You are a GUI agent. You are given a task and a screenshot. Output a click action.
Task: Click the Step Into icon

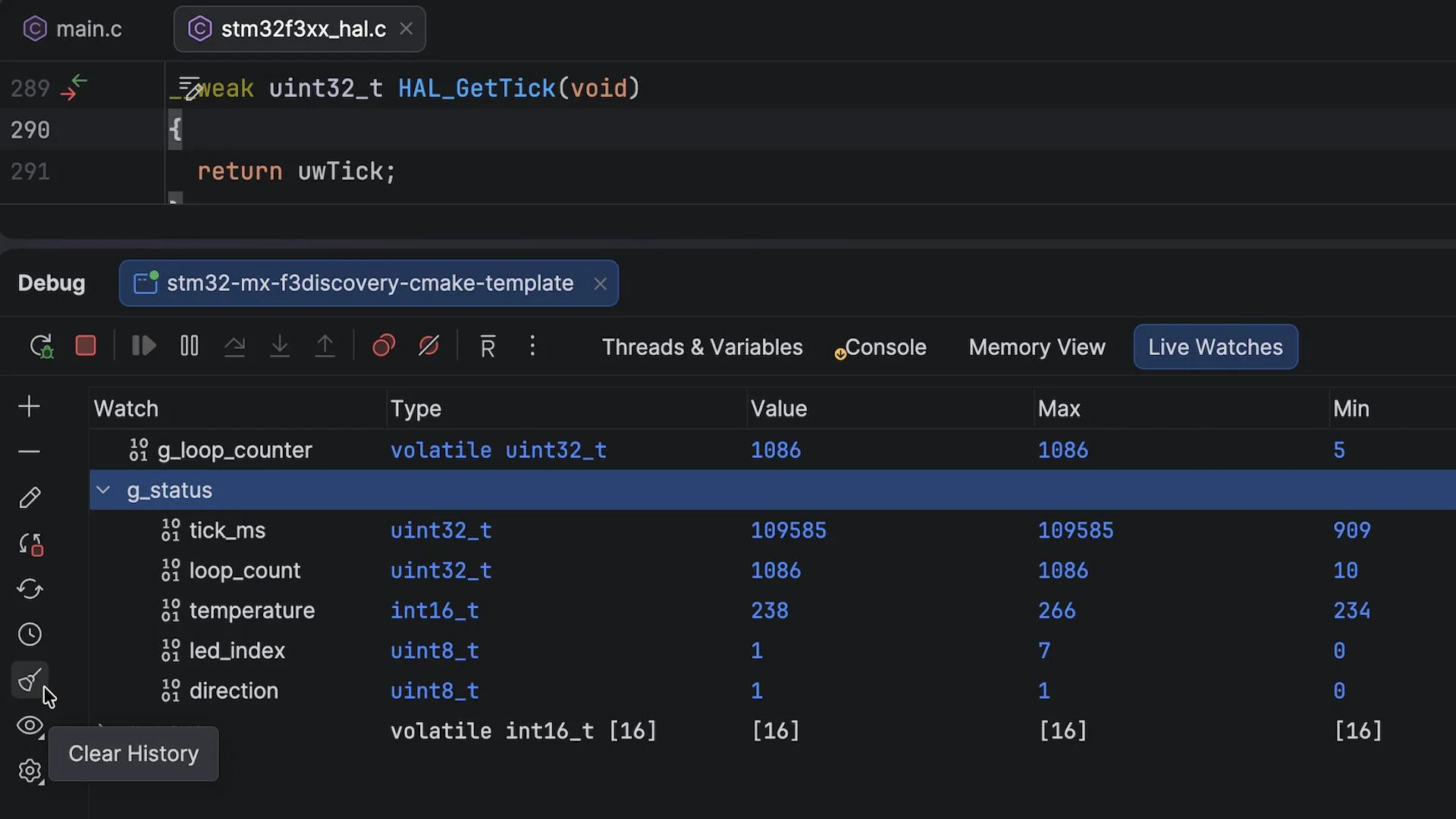pyautogui.click(x=280, y=346)
